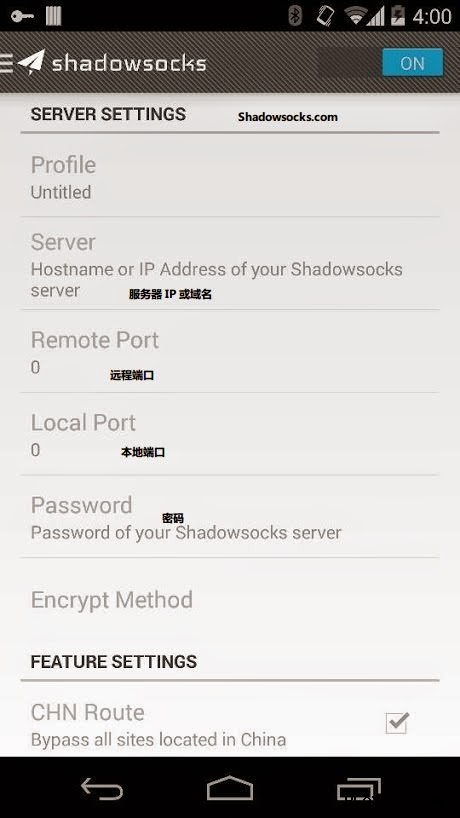The width and height of the screenshot is (460, 818).
Task: Open the Encrypt Method selection
Action: pyautogui.click(x=230, y=599)
